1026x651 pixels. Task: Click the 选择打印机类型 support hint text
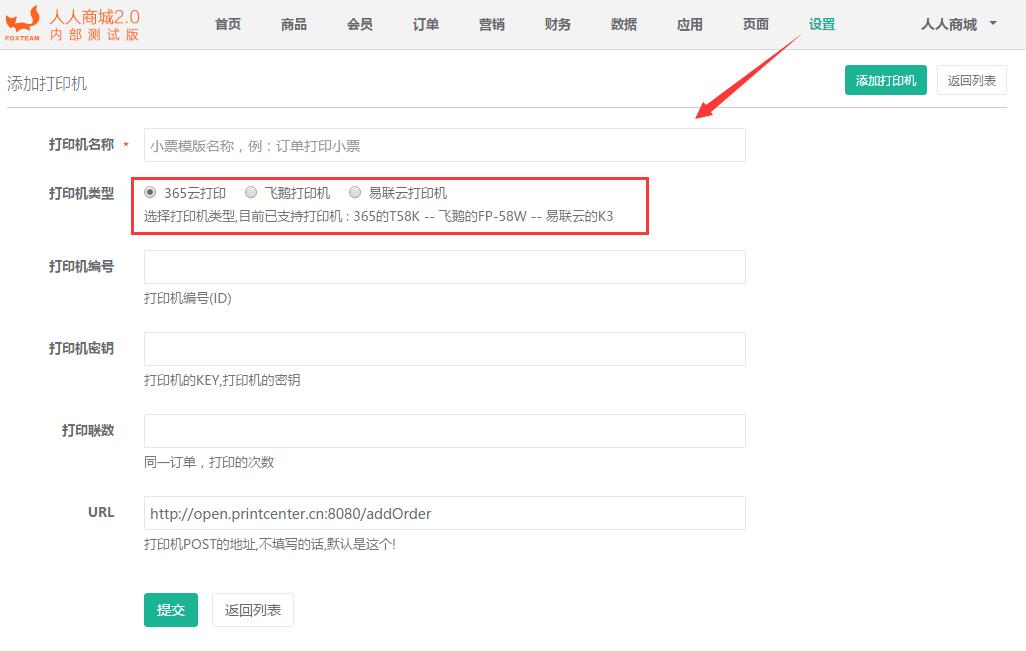point(378,216)
